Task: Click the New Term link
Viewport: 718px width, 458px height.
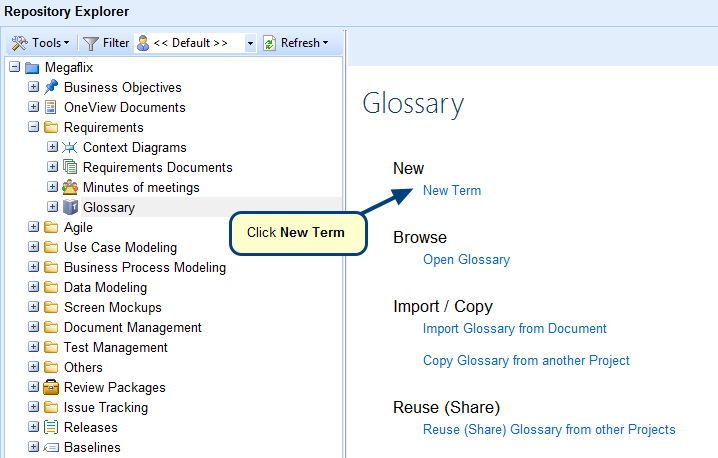Action: 452,190
